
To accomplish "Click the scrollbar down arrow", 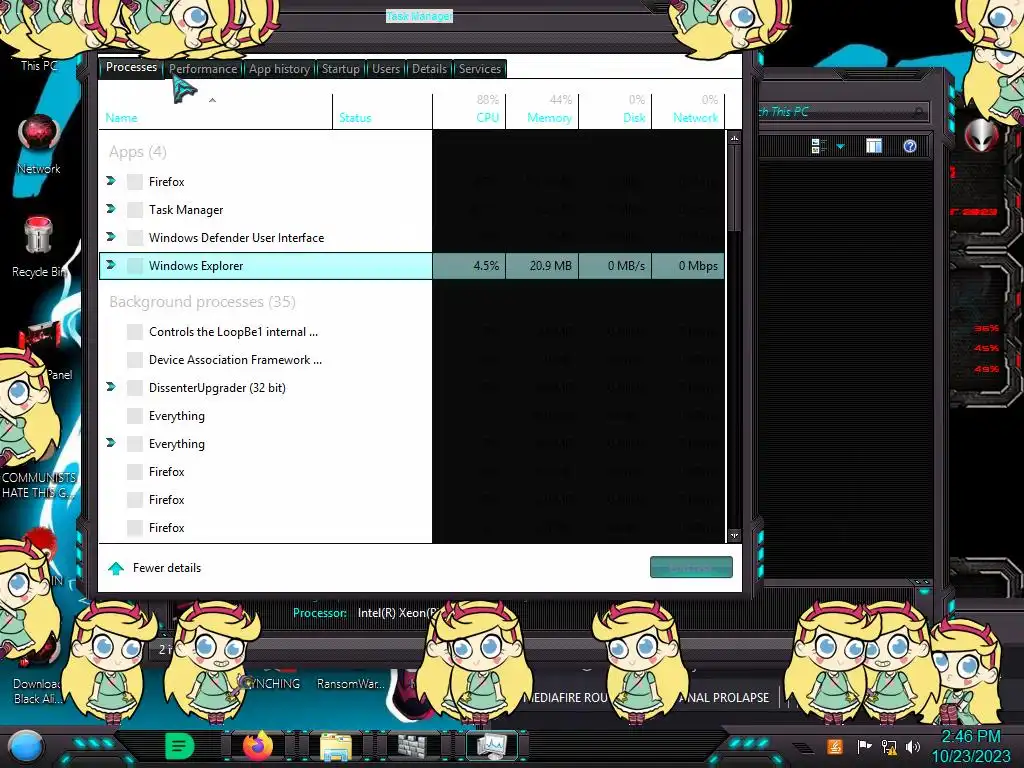I will pyautogui.click(x=735, y=535).
